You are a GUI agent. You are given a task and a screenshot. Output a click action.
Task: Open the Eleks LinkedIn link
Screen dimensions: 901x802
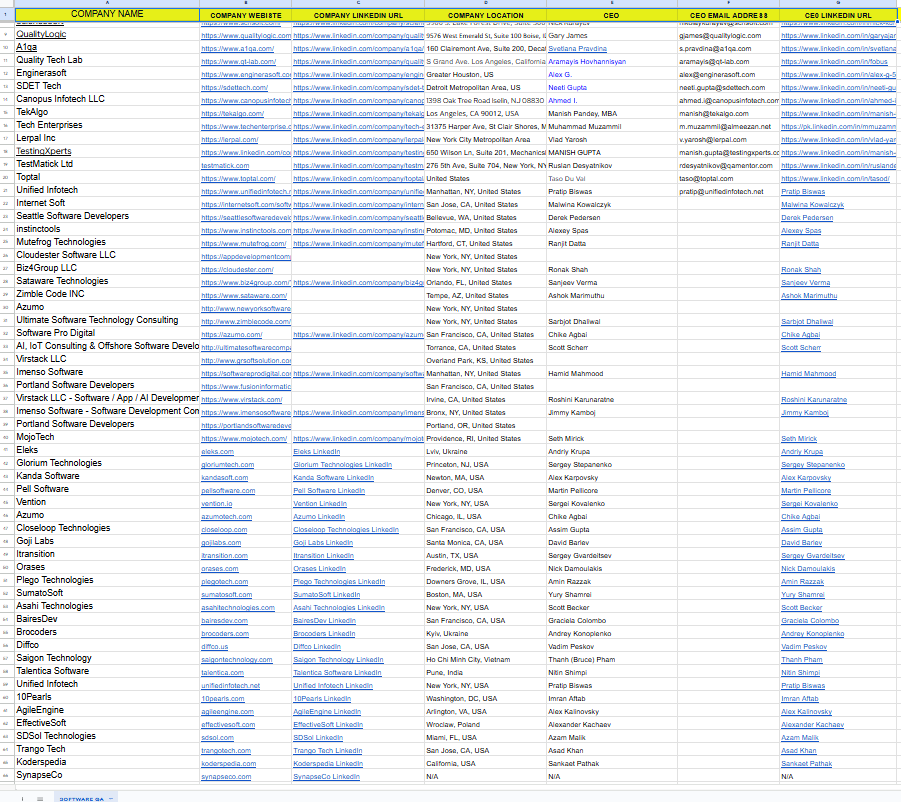[x=317, y=452]
